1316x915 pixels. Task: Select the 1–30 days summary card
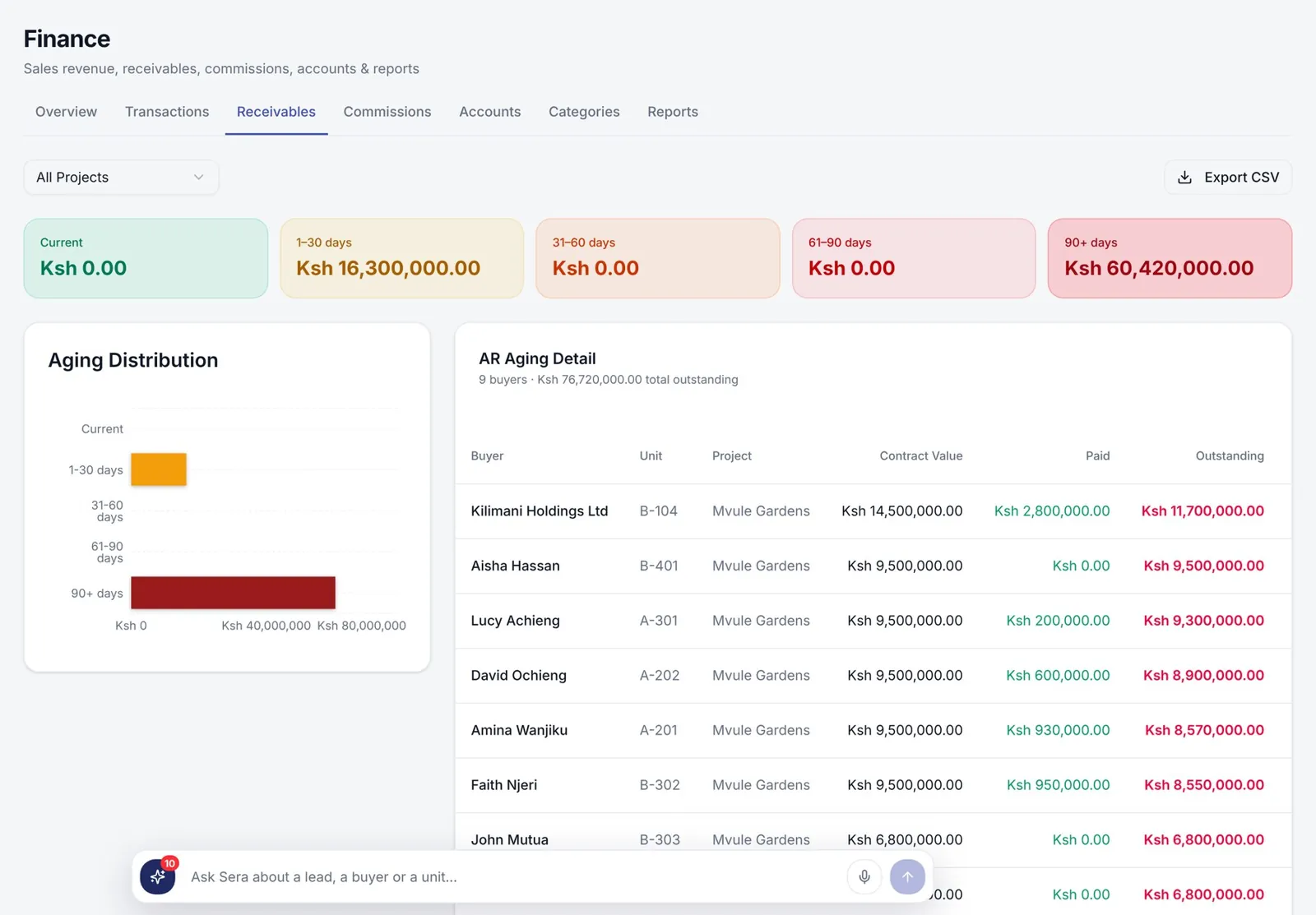402,258
